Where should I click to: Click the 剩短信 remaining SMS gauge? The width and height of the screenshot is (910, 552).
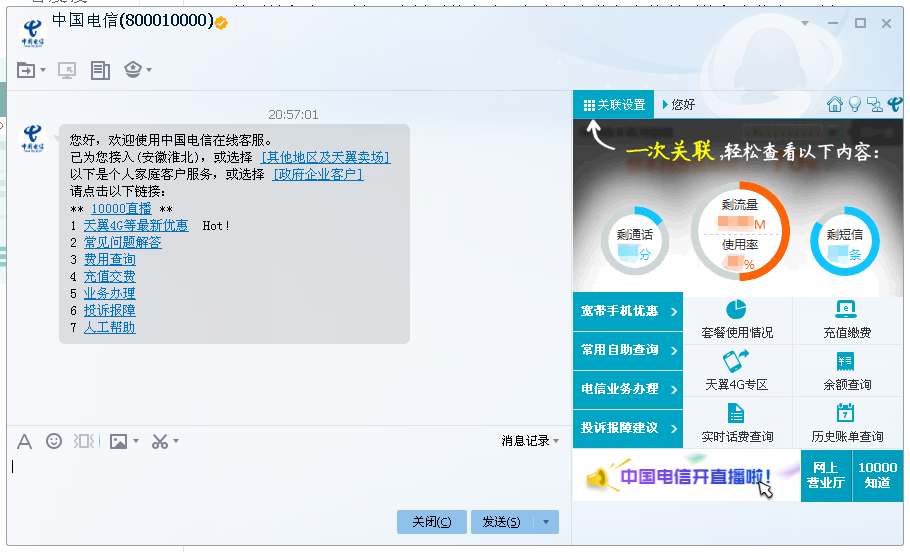click(844, 241)
